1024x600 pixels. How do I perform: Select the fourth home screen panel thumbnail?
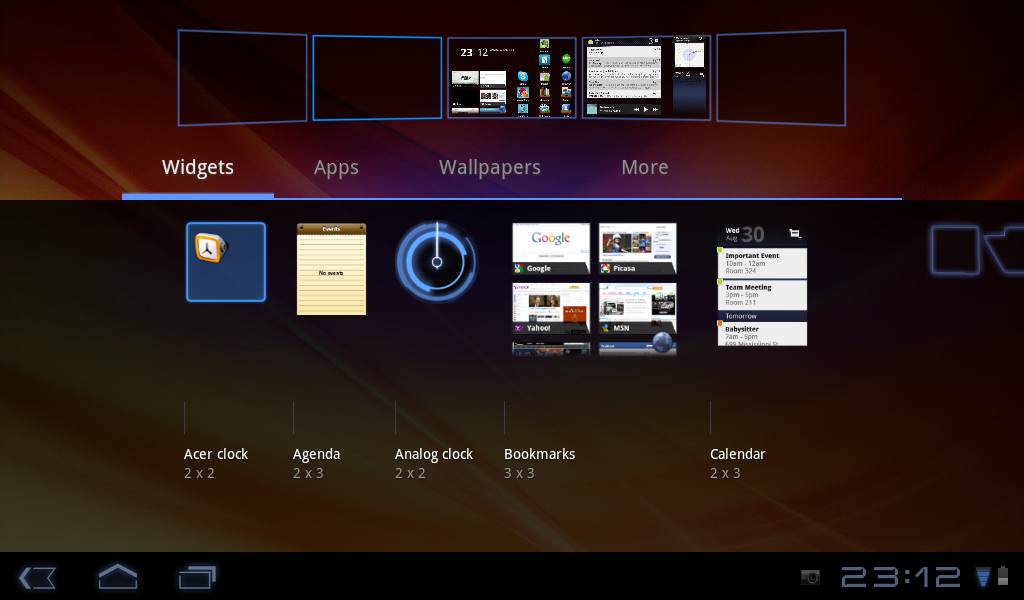(646, 78)
